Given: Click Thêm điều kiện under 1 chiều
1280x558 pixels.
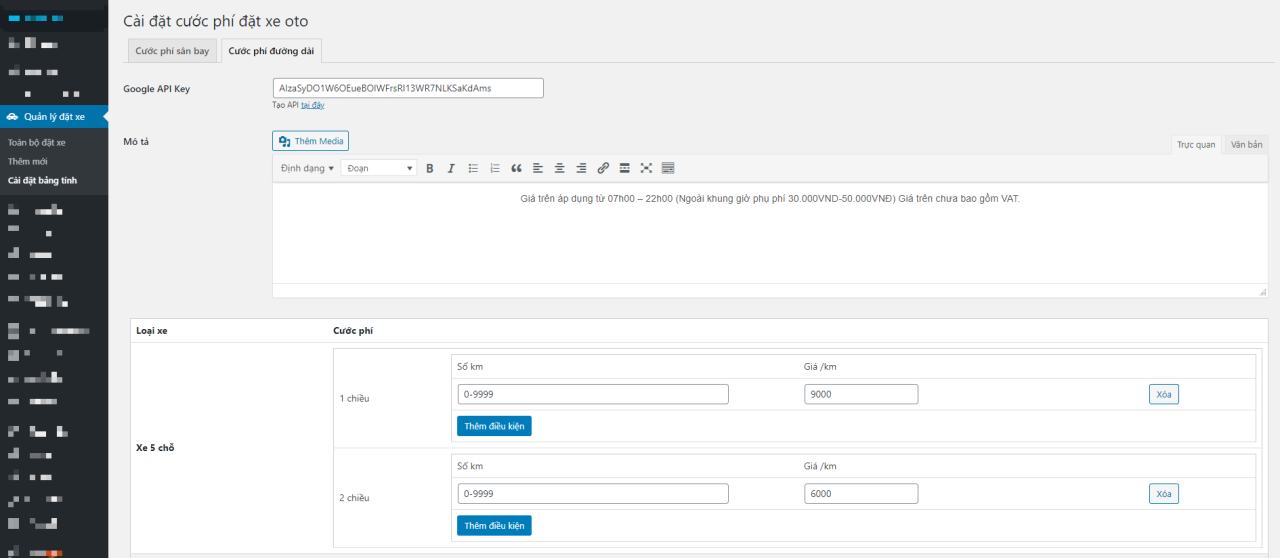Looking at the screenshot, I should (x=494, y=426).
